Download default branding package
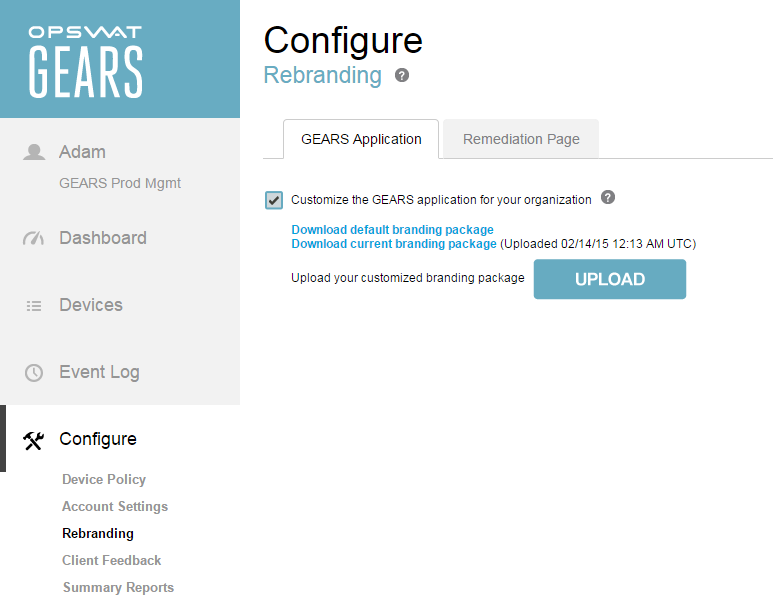Screen dimensions: 773x604 [x=392, y=230]
